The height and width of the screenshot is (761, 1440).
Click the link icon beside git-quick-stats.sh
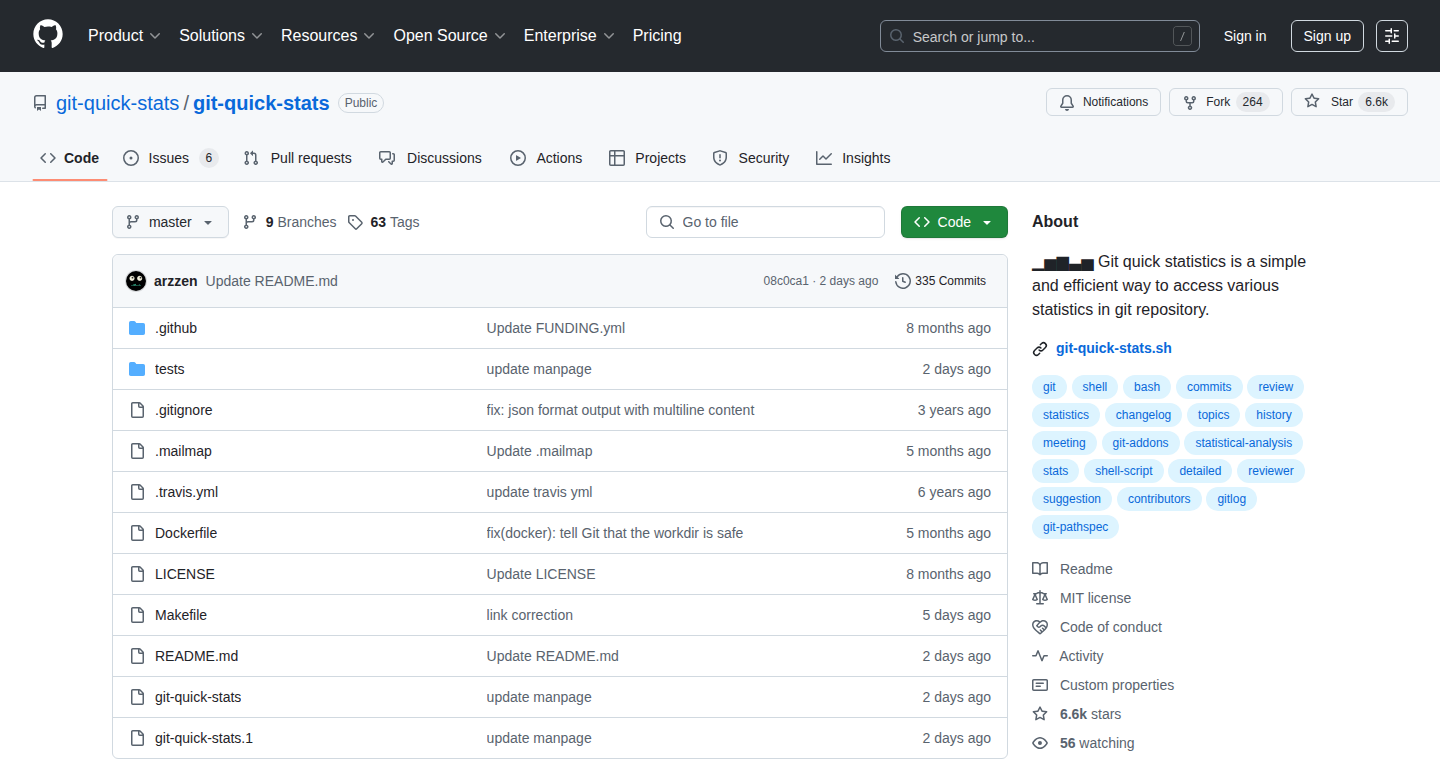click(x=1040, y=349)
